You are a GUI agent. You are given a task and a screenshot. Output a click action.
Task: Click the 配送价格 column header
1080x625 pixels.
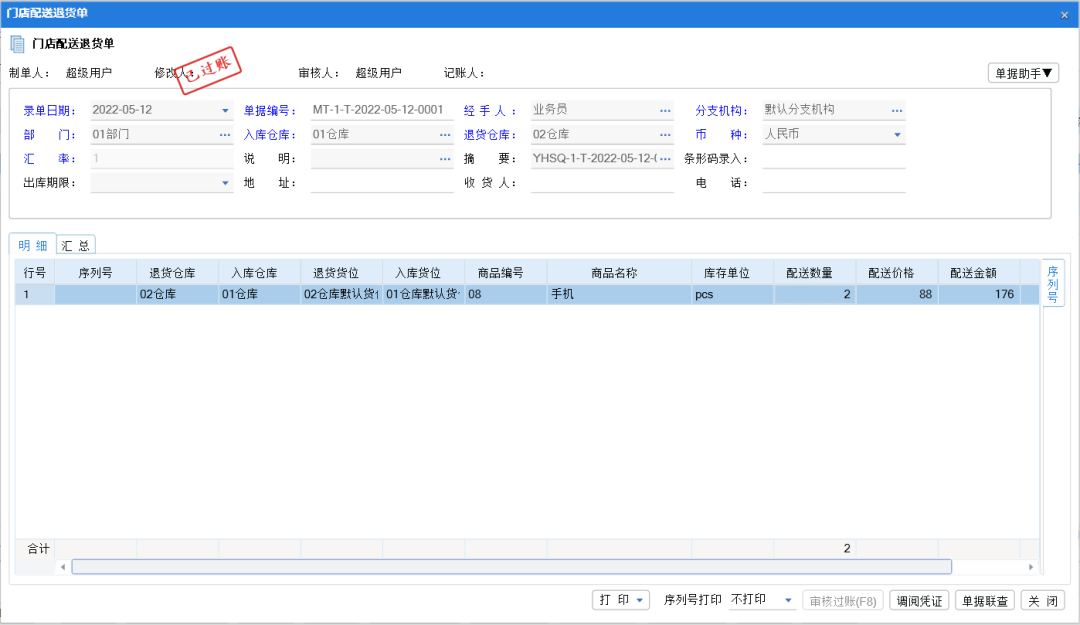(x=897, y=273)
